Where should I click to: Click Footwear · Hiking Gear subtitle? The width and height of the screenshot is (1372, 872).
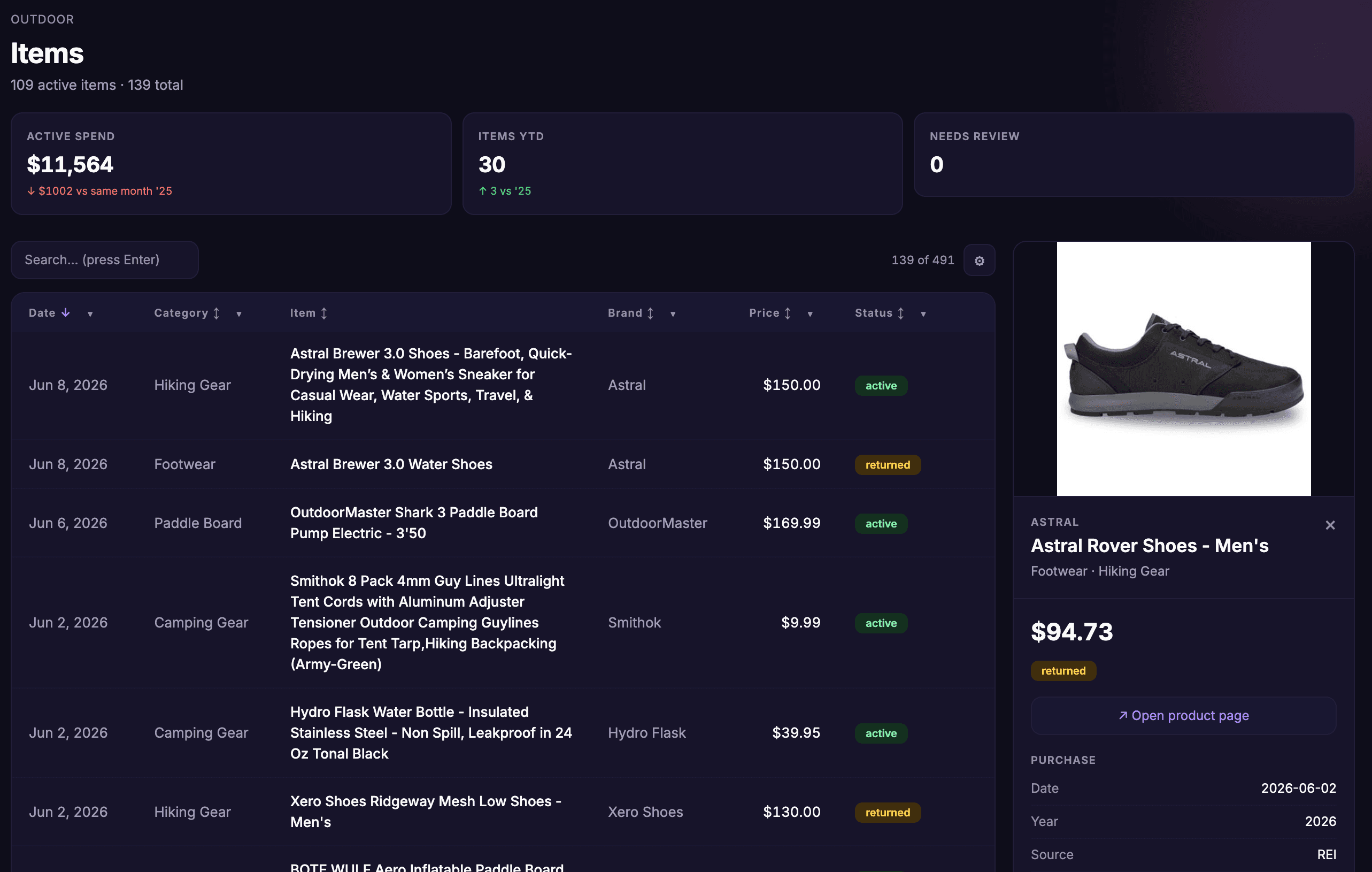point(1100,571)
